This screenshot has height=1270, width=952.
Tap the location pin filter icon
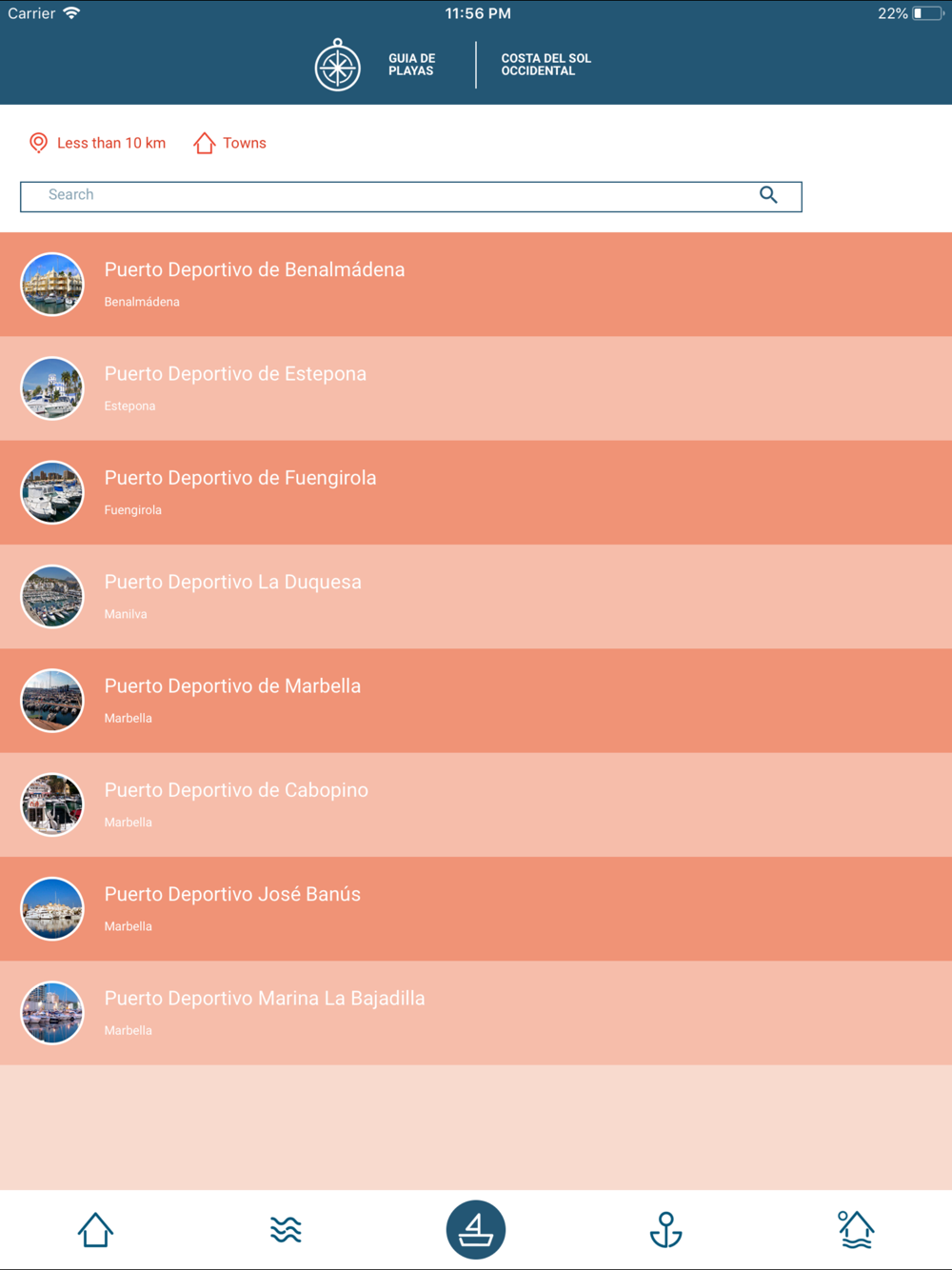click(x=38, y=143)
